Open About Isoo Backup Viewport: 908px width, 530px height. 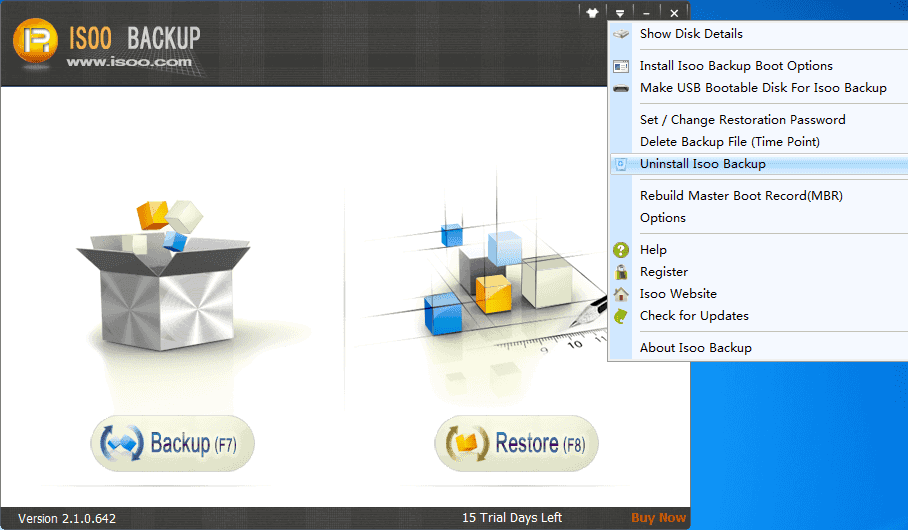coord(695,348)
